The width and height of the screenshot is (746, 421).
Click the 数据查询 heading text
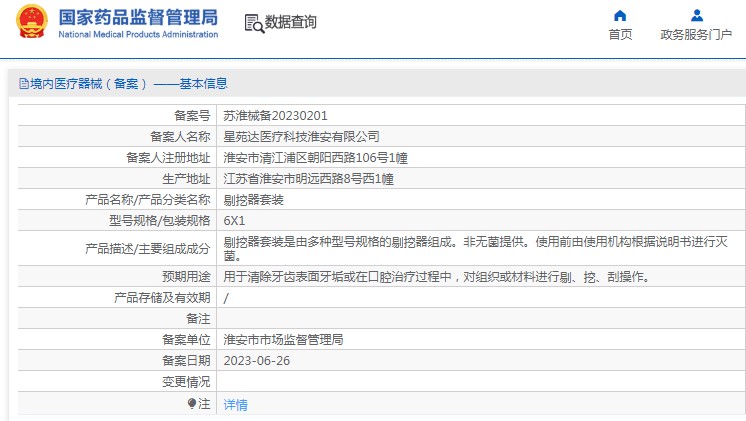[x=290, y=22]
